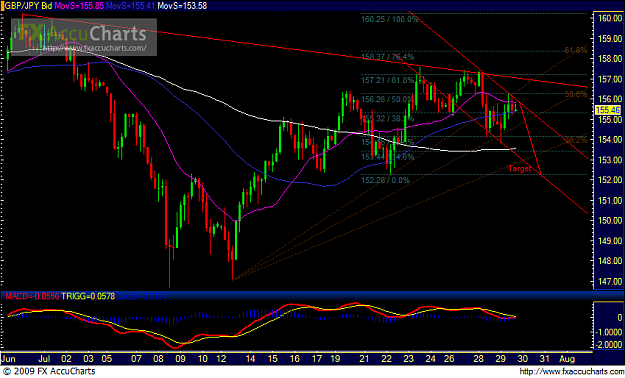Click the Jul label on date axis
This screenshot has width=625, height=378.
coord(44,358)
